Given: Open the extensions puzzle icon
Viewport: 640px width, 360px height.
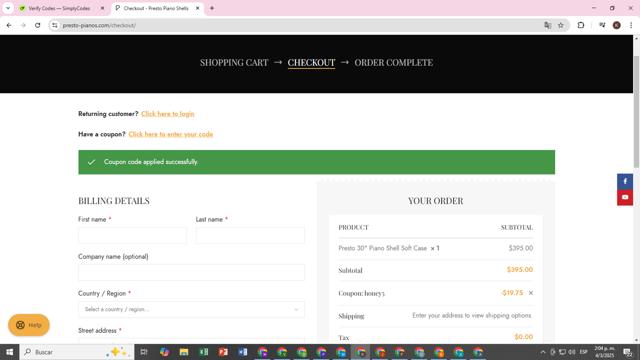Looking at the screenshot, I should coord(581,25).
